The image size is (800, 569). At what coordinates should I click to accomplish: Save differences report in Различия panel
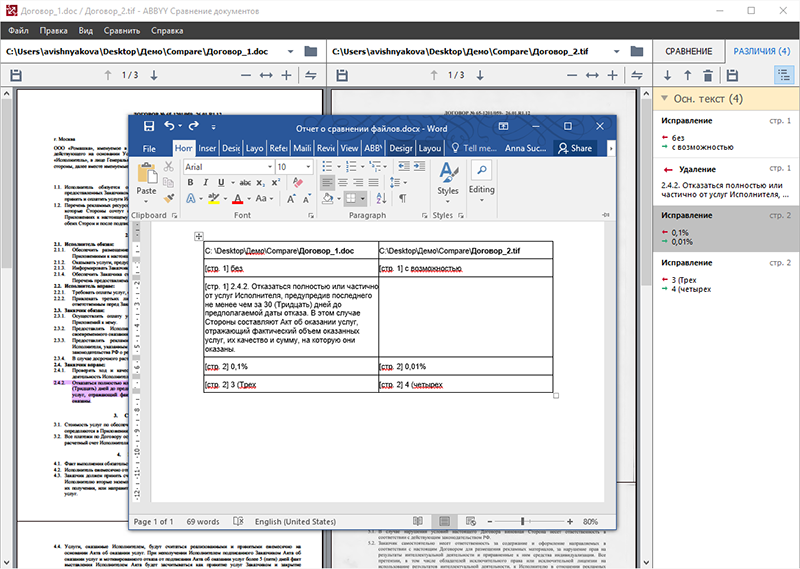[732, 76]
